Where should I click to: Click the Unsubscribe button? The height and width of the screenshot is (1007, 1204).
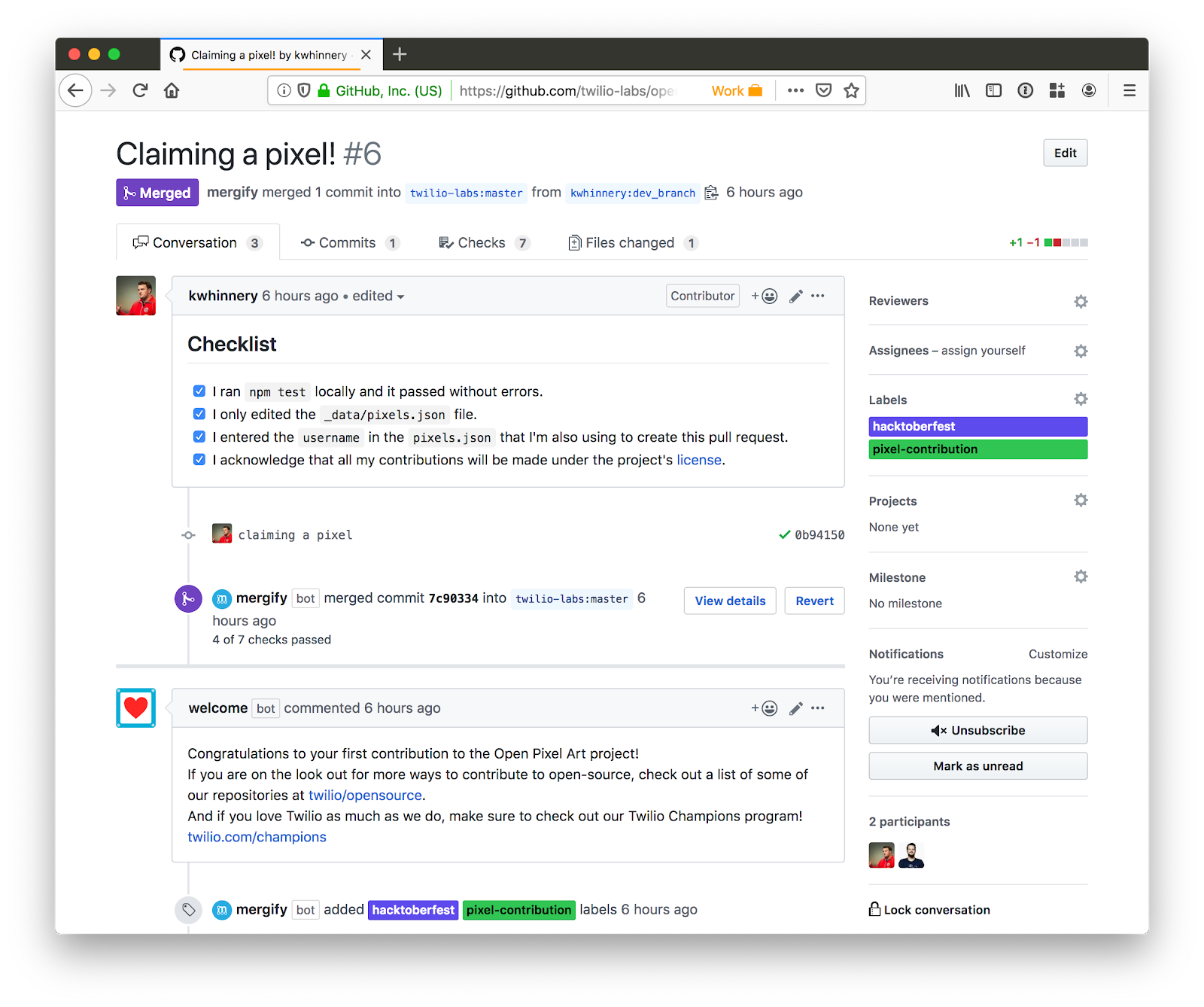coord(977,730)
